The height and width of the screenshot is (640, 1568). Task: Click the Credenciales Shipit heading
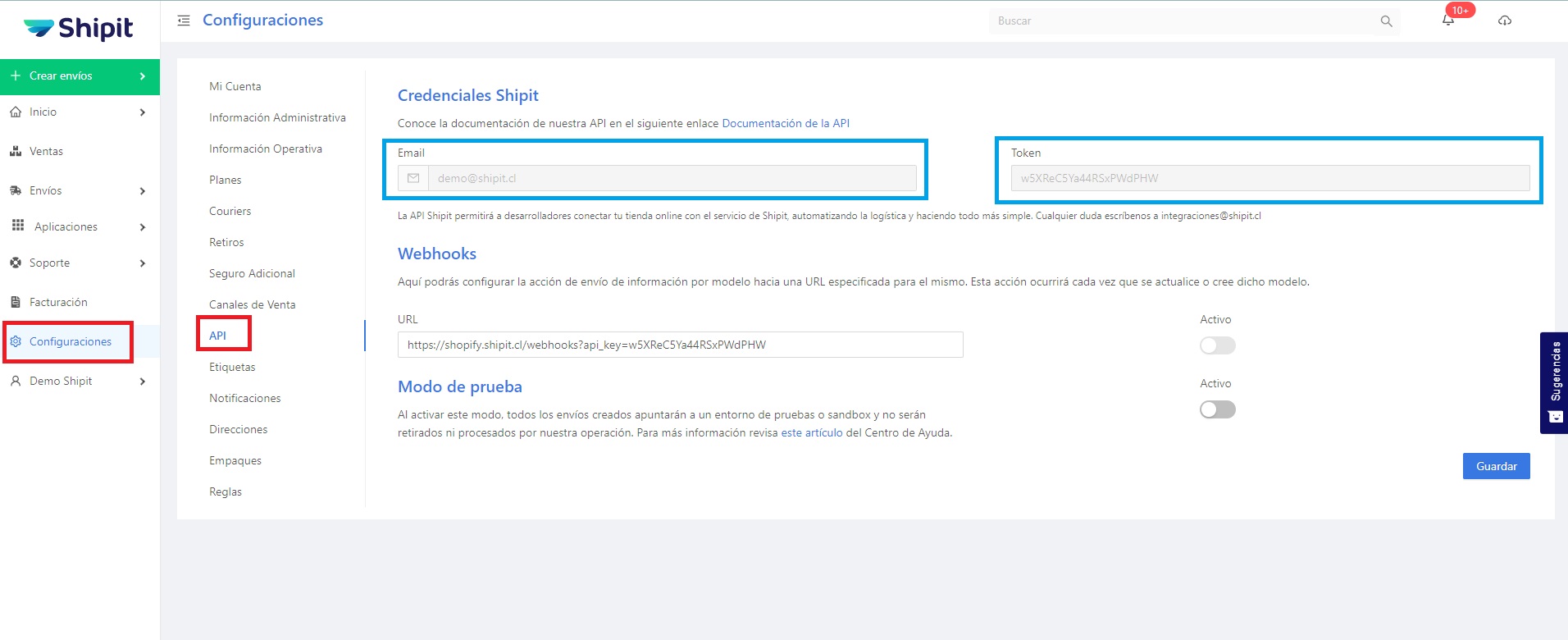[468, 95]
